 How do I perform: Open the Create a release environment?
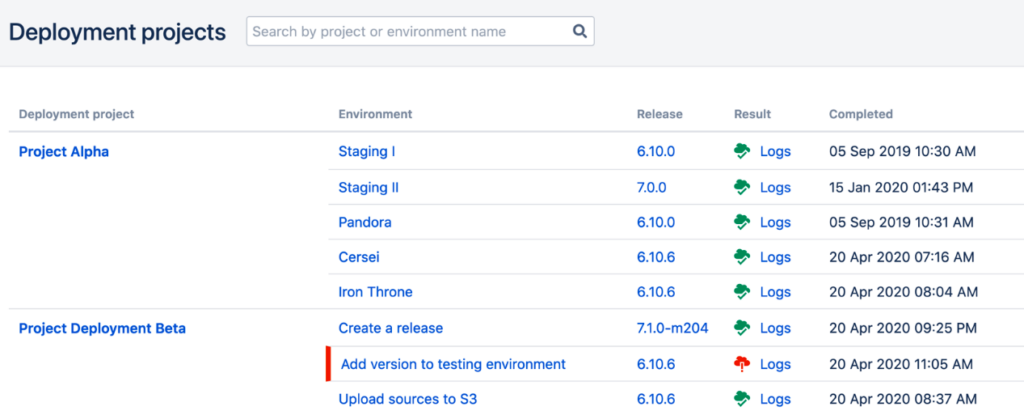pos(391,328)
